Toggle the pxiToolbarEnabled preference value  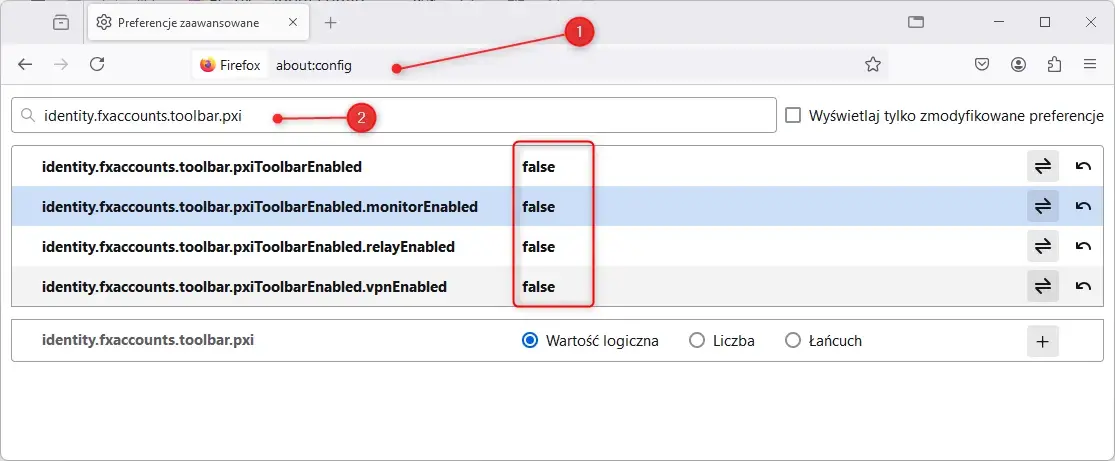(x=1042, y=166)
